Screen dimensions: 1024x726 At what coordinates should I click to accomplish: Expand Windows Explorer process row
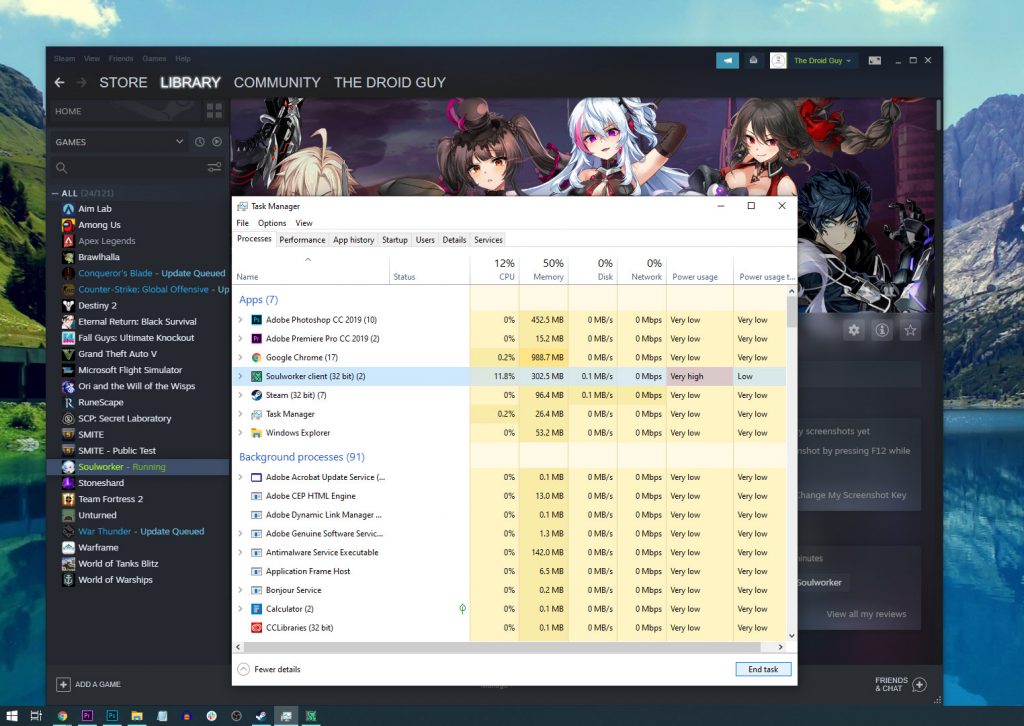pos(240,433)
